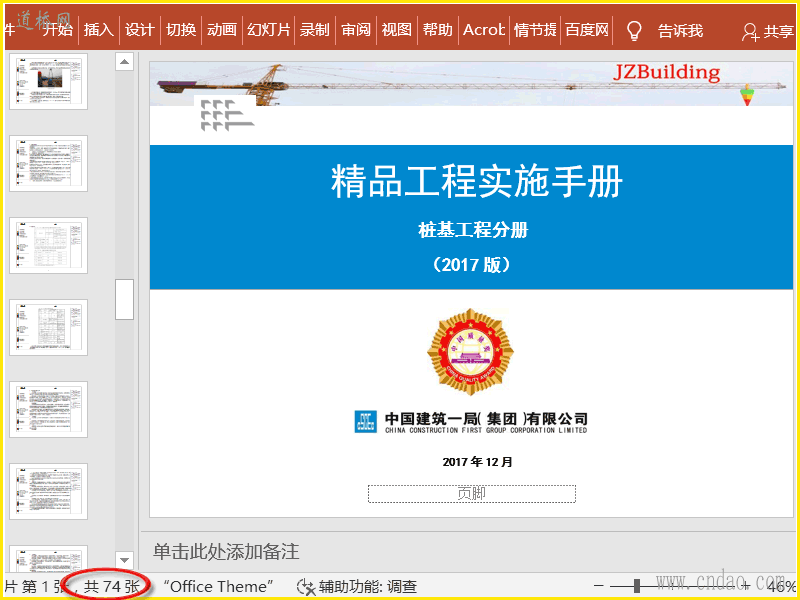Click the JZBuilding text on the slide
Screen dimensions: 800x600
[666, 73]
